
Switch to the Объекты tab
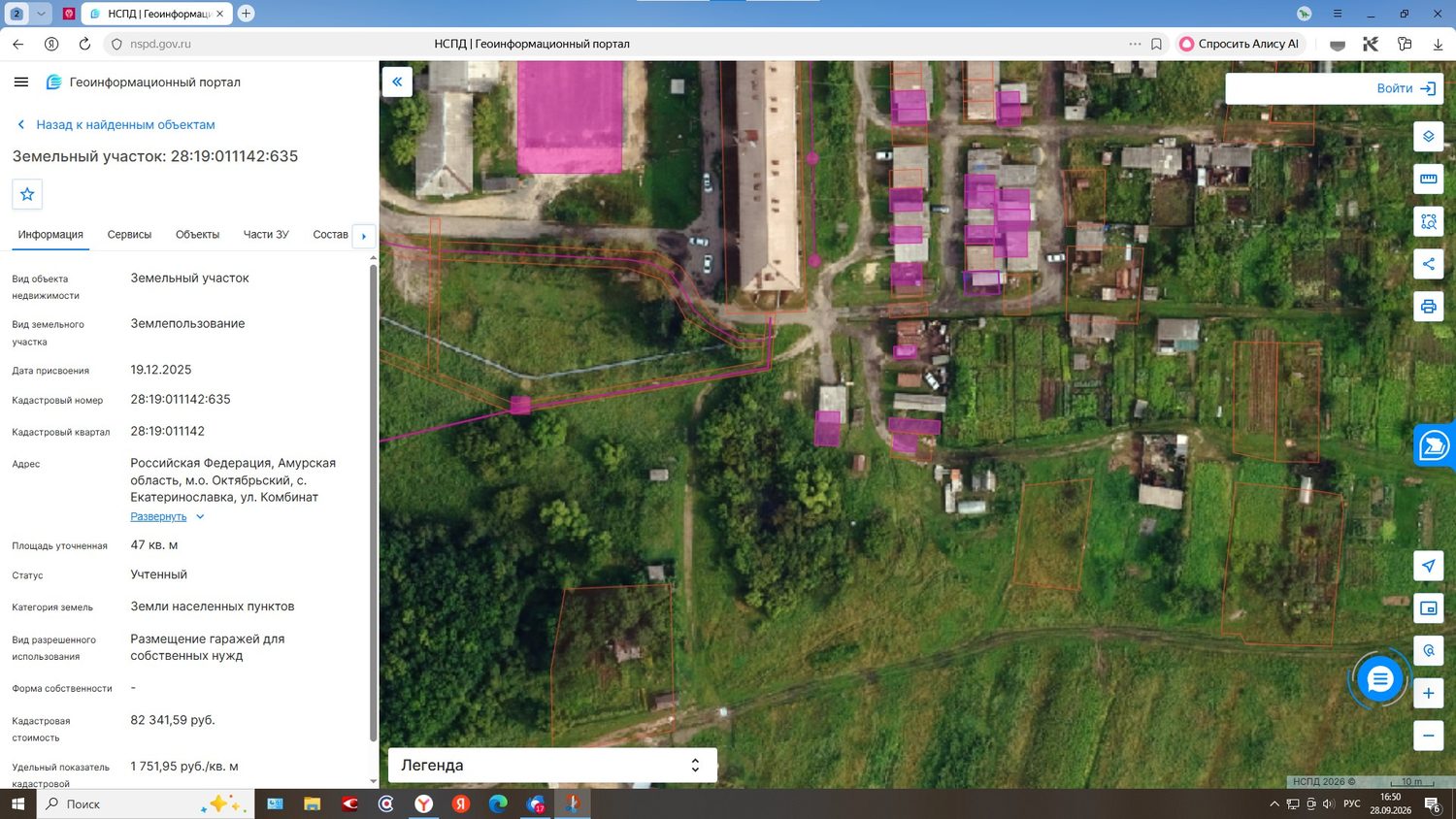pos(197,235)
